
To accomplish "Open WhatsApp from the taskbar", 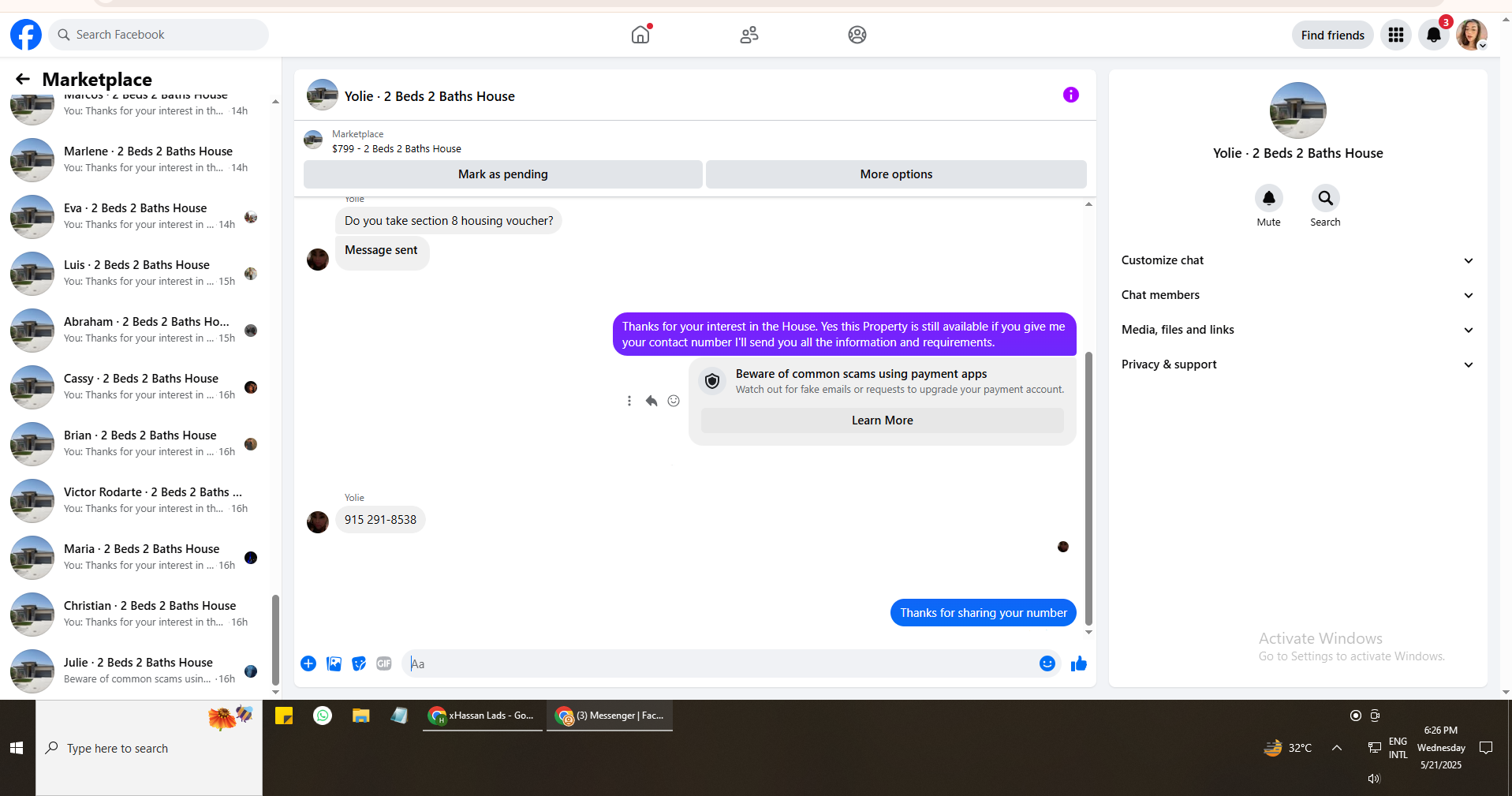I will tap(323, 716).
